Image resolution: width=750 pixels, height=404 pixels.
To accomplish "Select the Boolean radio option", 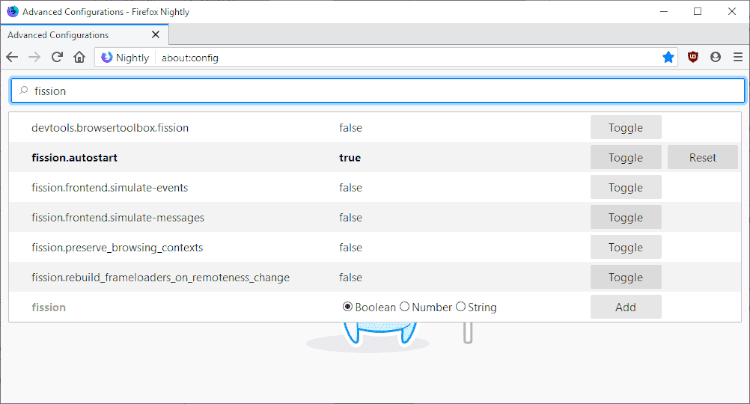I will [348, 306].
